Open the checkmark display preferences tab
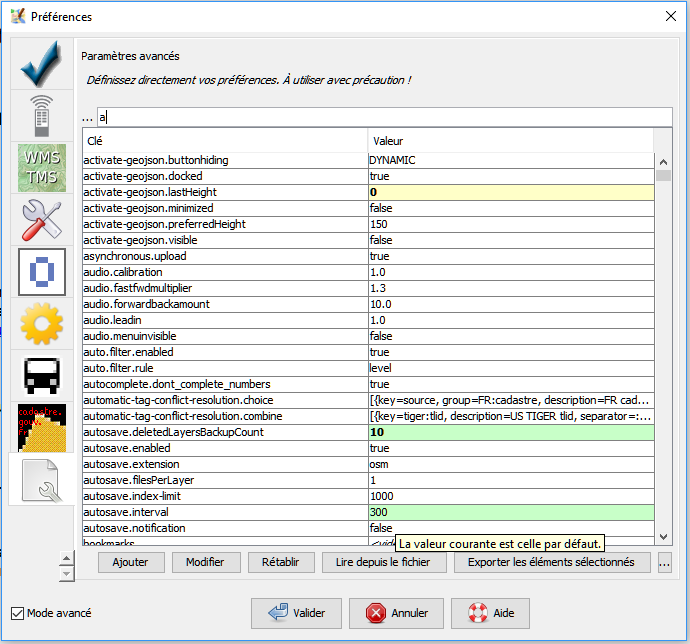This screenshot has width=690, height=644. [x=41, y=64]
